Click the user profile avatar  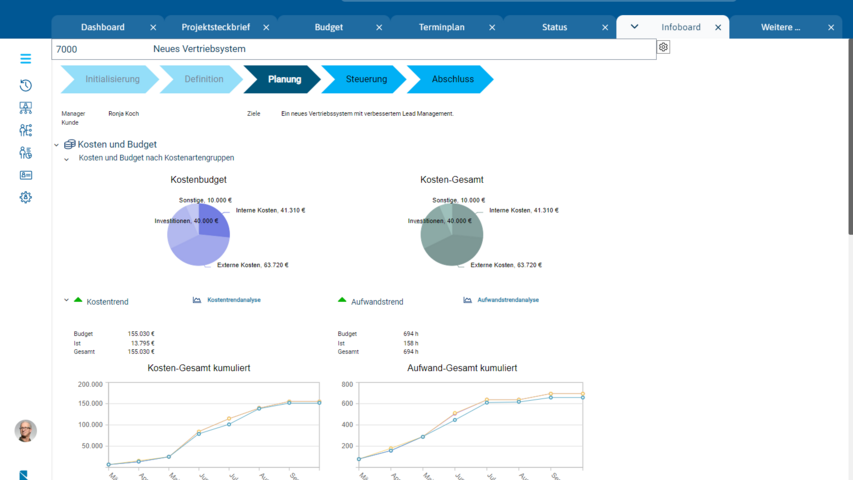(x=26, y=430)
